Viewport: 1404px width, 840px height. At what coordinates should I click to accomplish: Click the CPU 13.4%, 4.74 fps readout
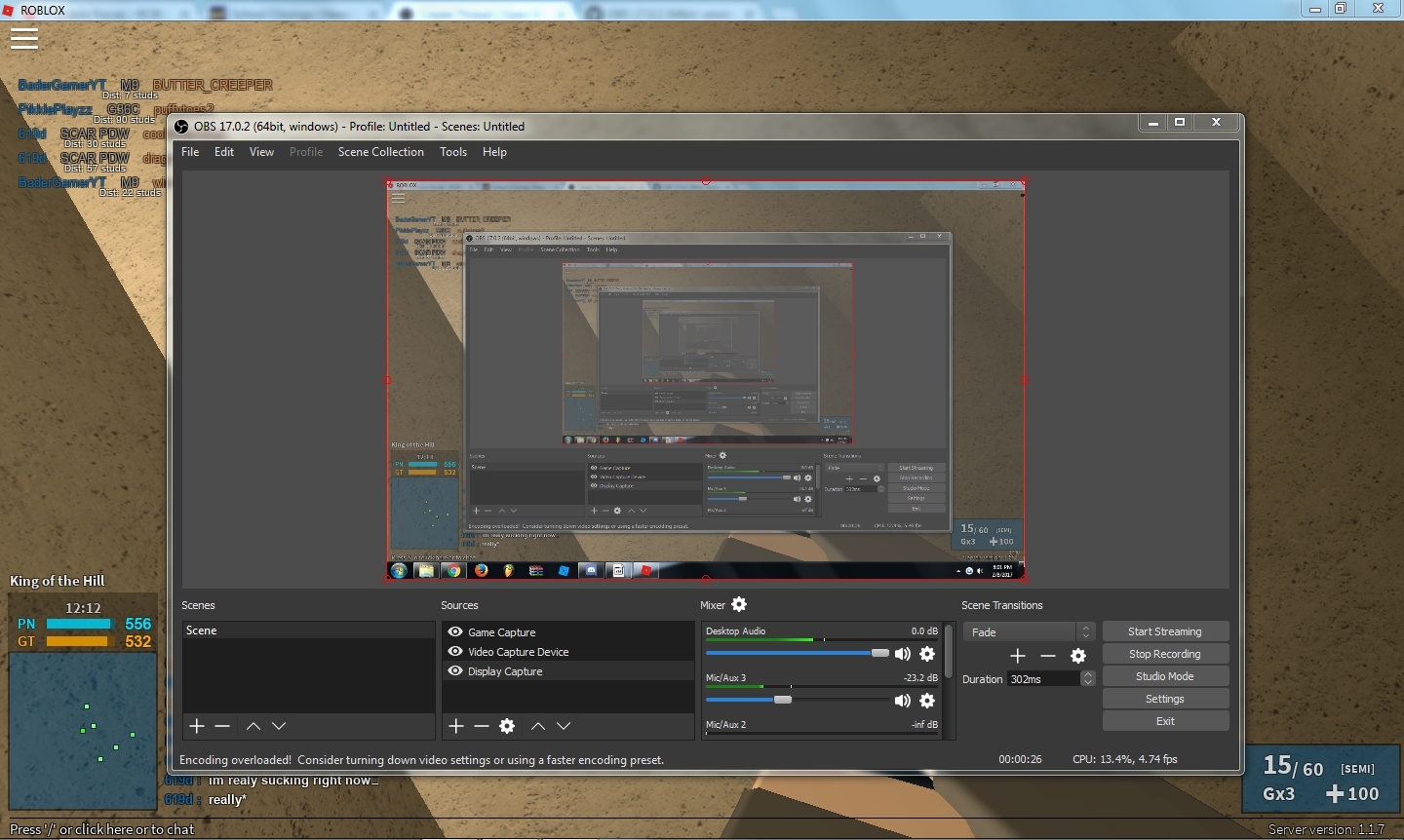(1125, 759)
